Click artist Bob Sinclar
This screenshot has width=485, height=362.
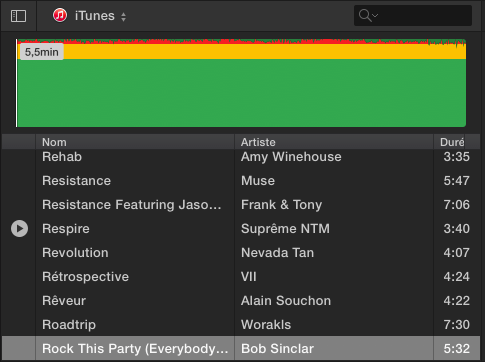point(277,349)
